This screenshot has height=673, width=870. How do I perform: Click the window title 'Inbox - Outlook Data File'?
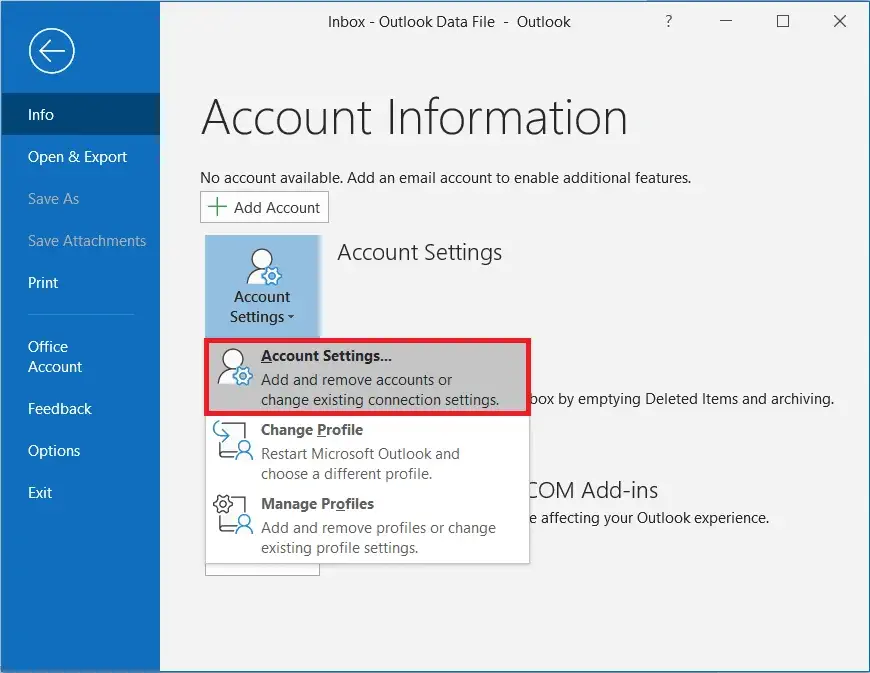pyautogui.click(x=411, y=22)
